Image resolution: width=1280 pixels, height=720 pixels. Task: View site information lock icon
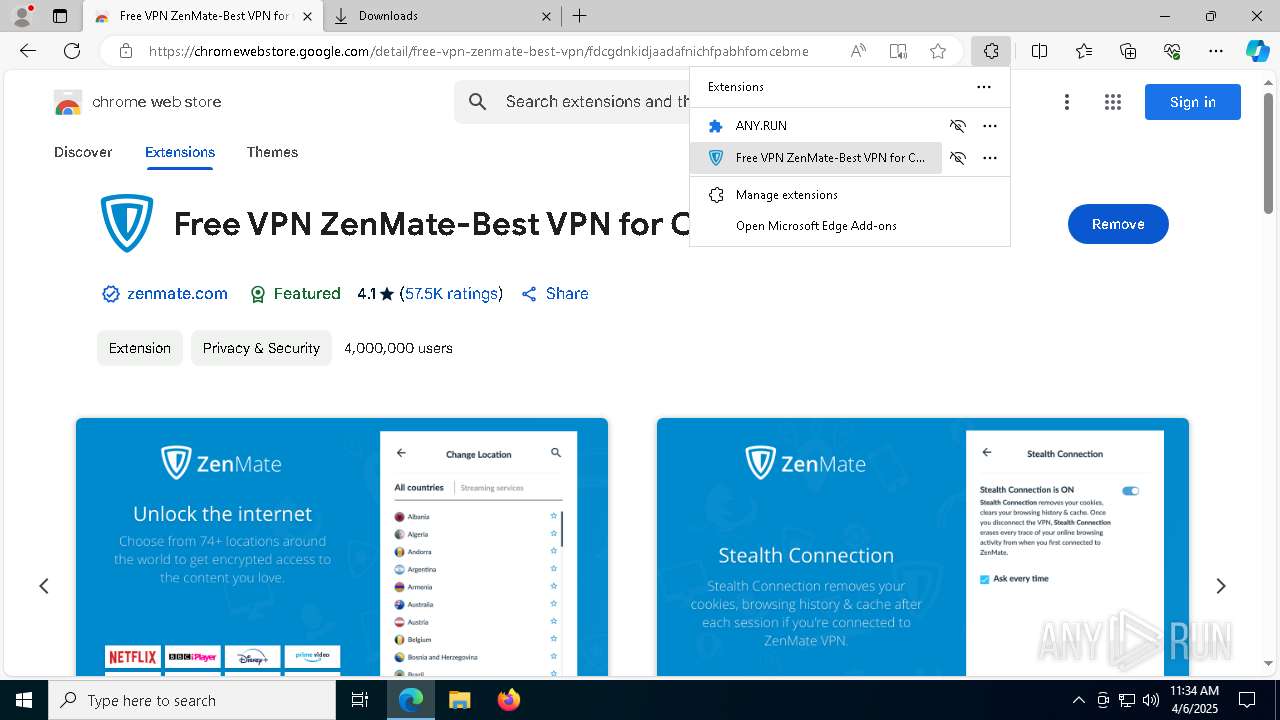[125, 51]
